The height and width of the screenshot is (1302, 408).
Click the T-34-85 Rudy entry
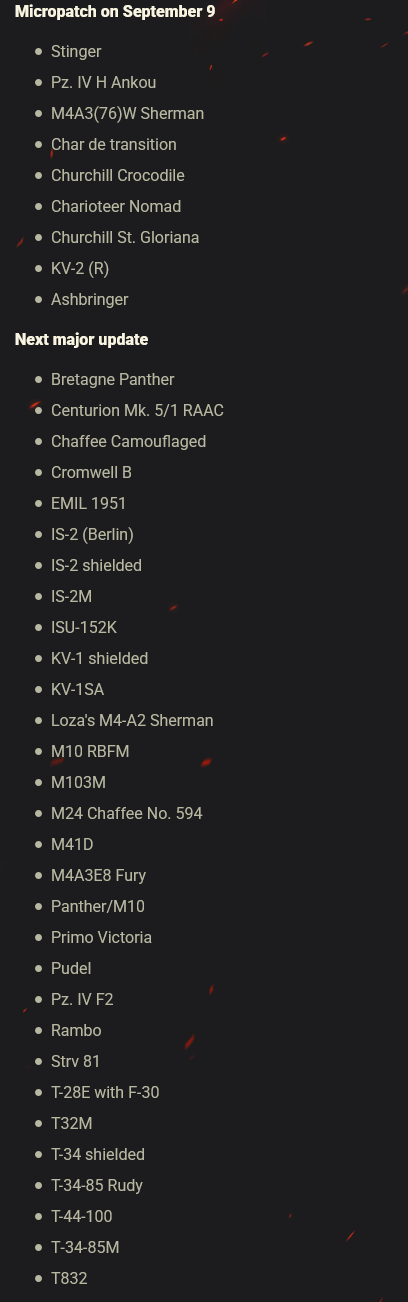[x=97, y=1185]
